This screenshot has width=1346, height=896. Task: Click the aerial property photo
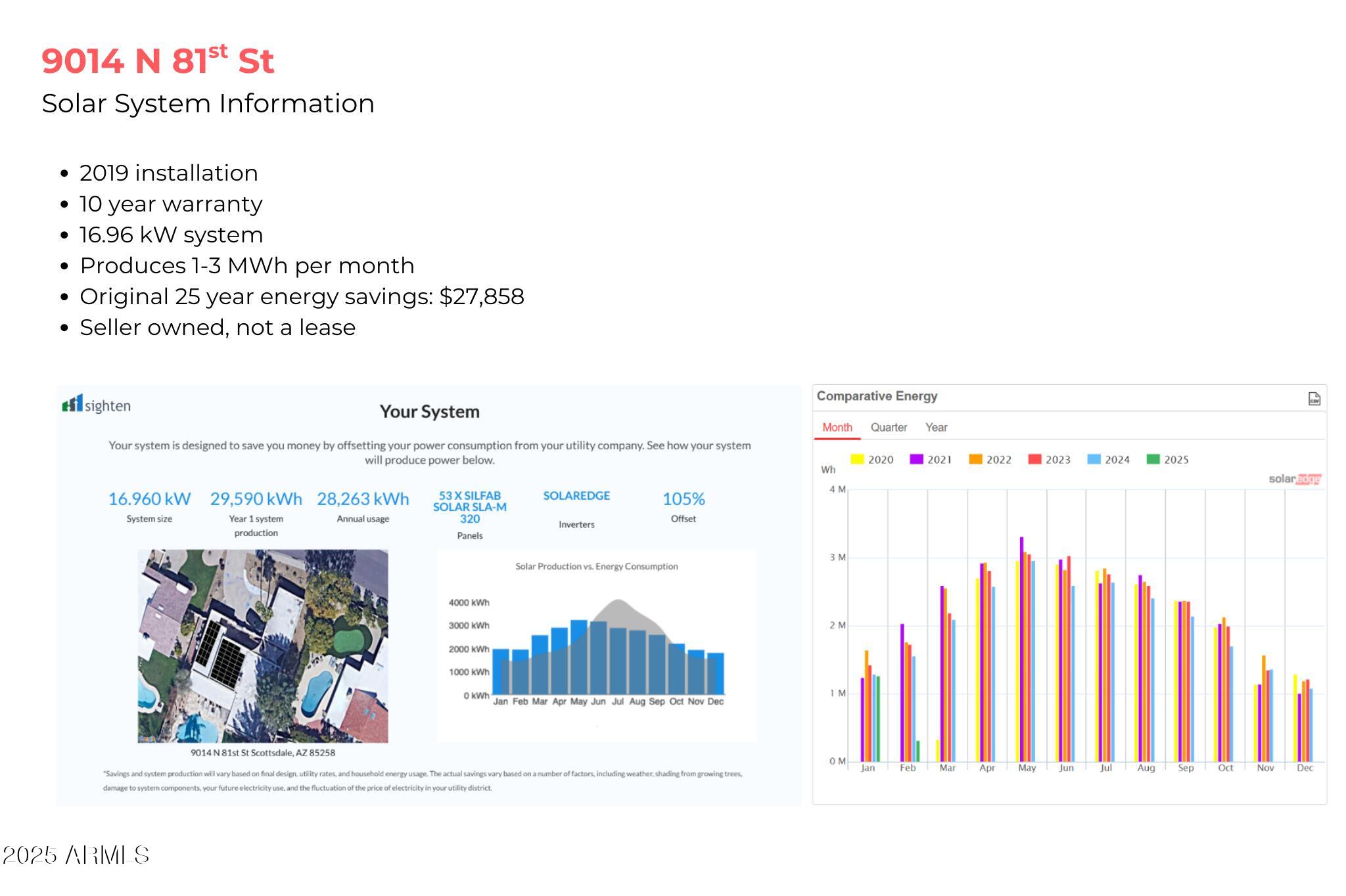point(262,646)
